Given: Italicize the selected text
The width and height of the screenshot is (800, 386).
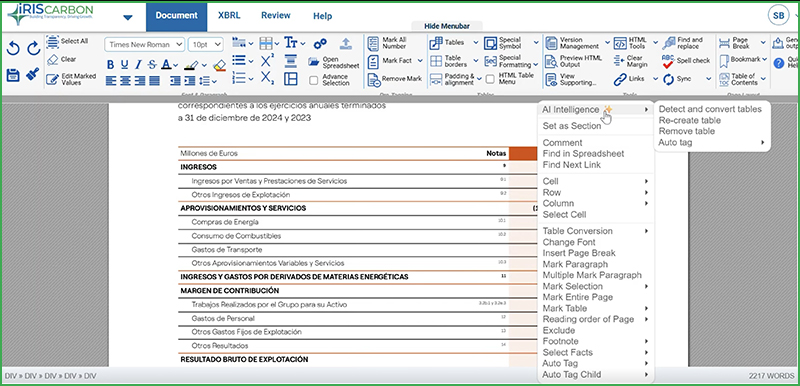Looking at the screenshot, I should [x=138, y=65].
